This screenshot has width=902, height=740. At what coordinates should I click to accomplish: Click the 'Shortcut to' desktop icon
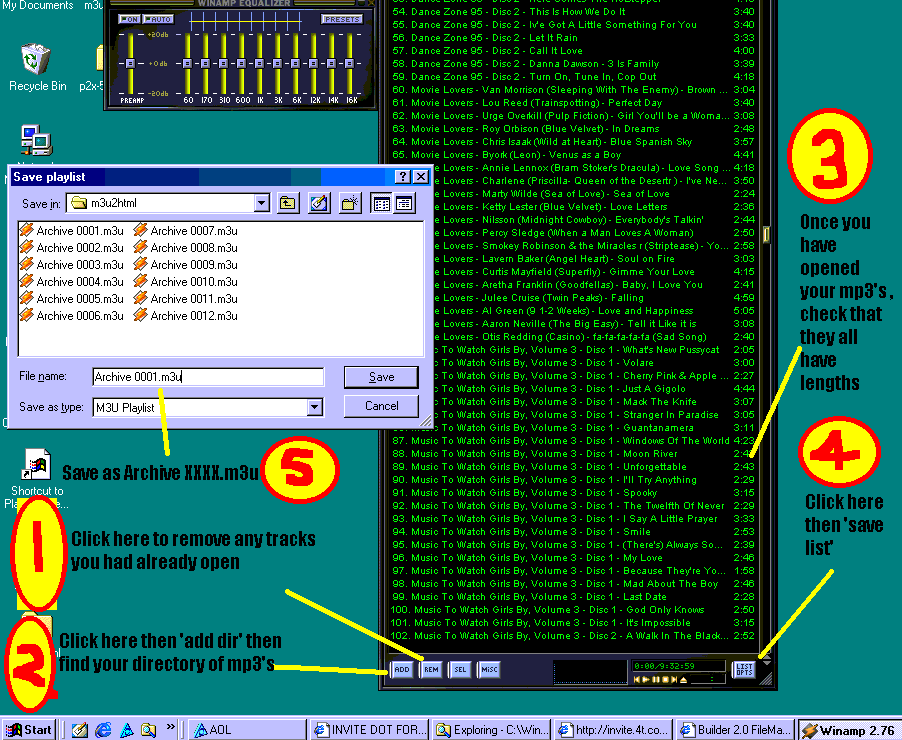pyautogui.click(x=37, y=473)
